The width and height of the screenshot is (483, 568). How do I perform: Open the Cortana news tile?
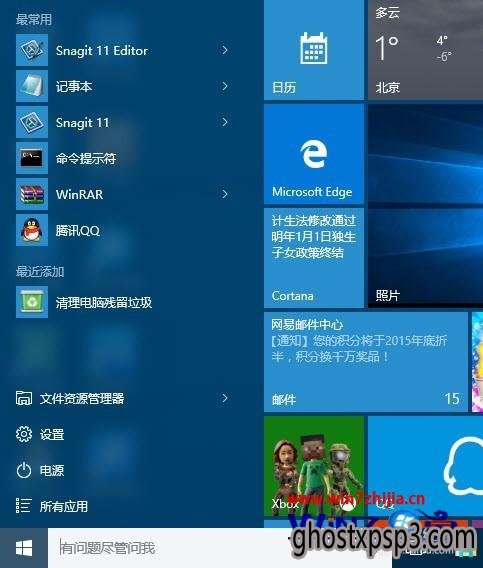[314, 258]
